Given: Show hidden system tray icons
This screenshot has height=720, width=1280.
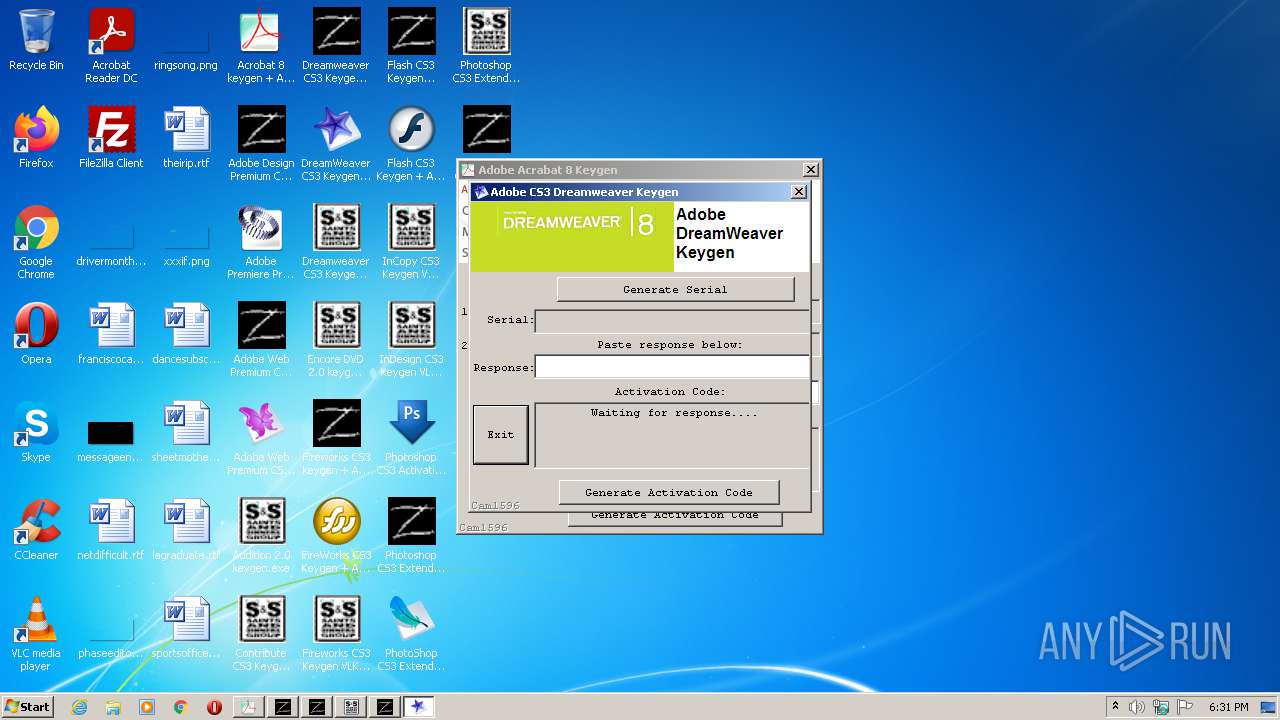Looking at the screenshot, I should click(1115, 707).
